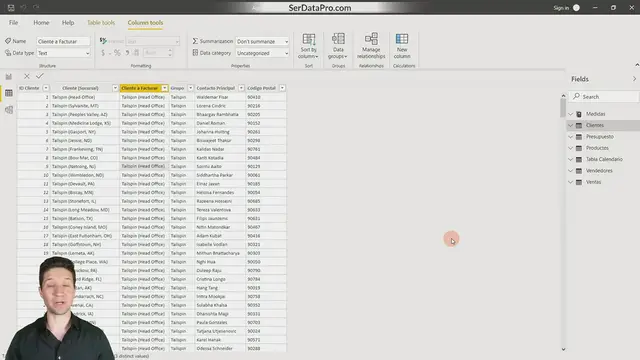Commit the formula with the checkmark icon
This screenshot has height=360, width=640.
pyautogui.click(x=40, y=76)
